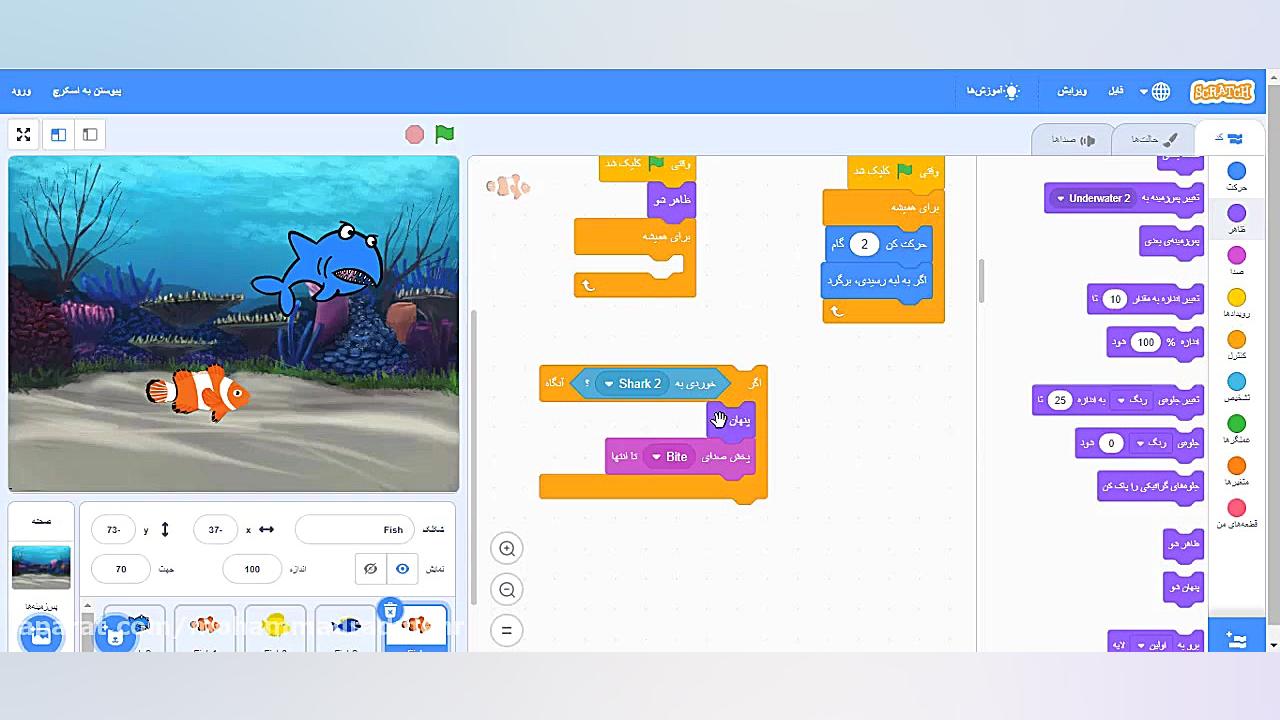This screenshot has height=720, width=1280.
Task: Switch to the صداها (Sounds) tab
Action: click(x=1072, y=139)
